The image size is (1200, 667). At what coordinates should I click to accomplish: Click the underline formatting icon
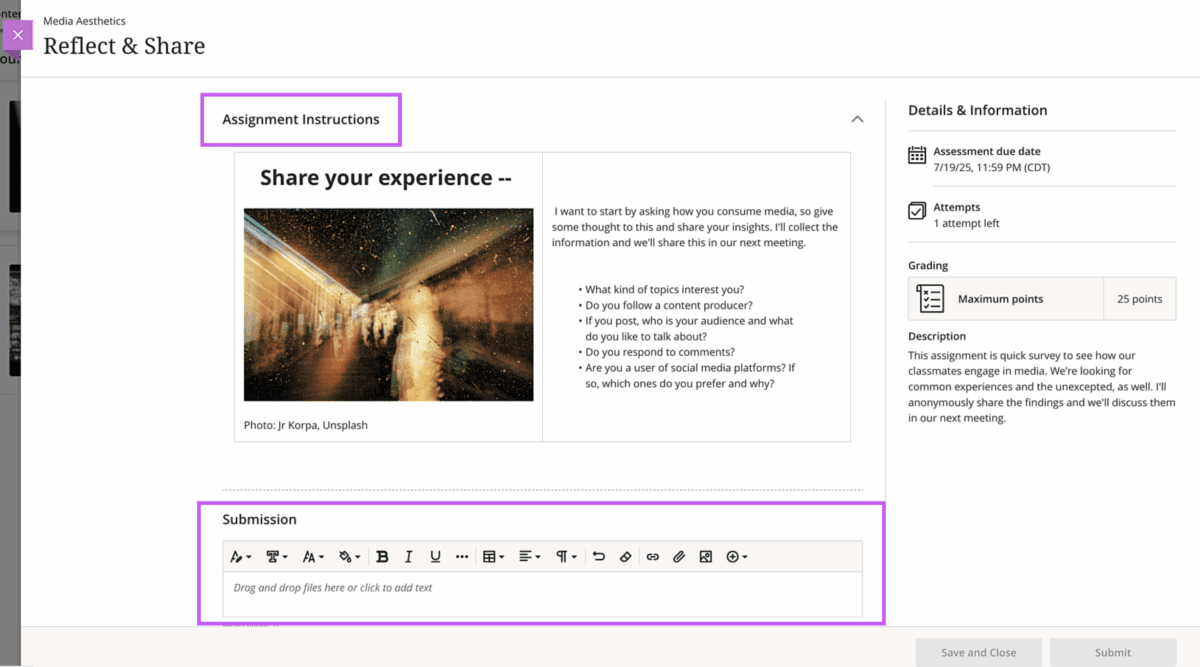435,557
